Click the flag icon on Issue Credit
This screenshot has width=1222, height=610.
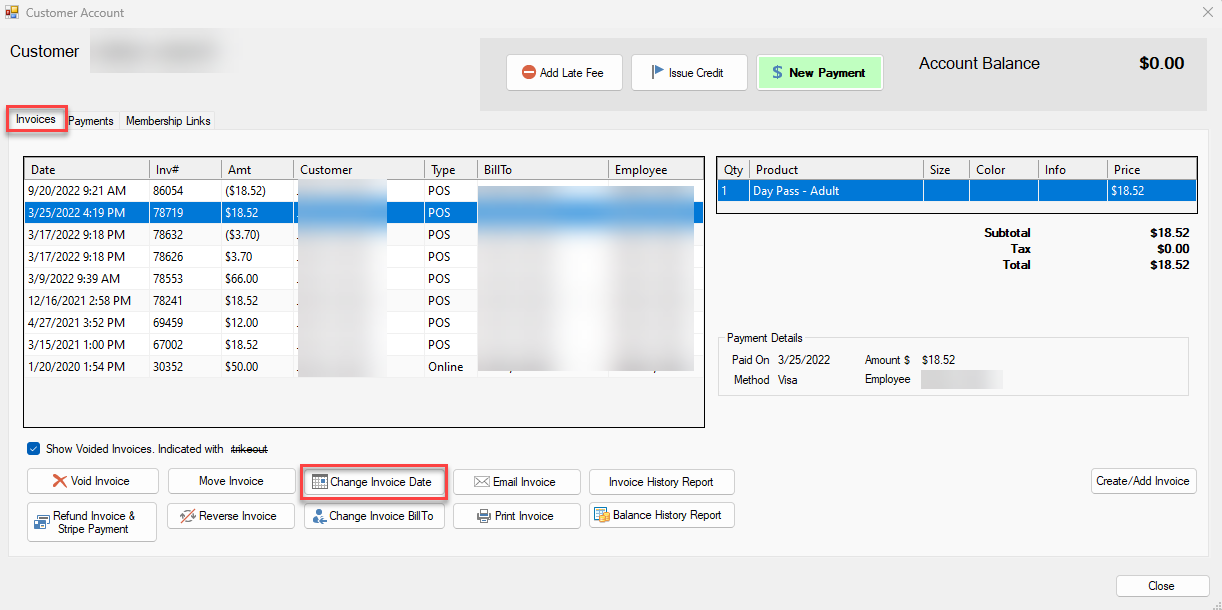[659, 72]
